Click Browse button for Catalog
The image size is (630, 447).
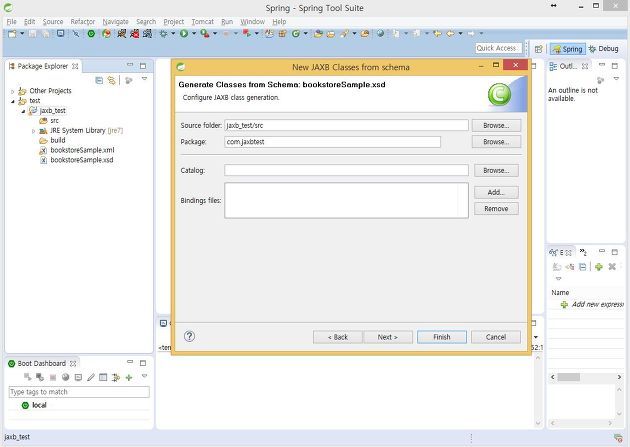click(x=496, y=170)
